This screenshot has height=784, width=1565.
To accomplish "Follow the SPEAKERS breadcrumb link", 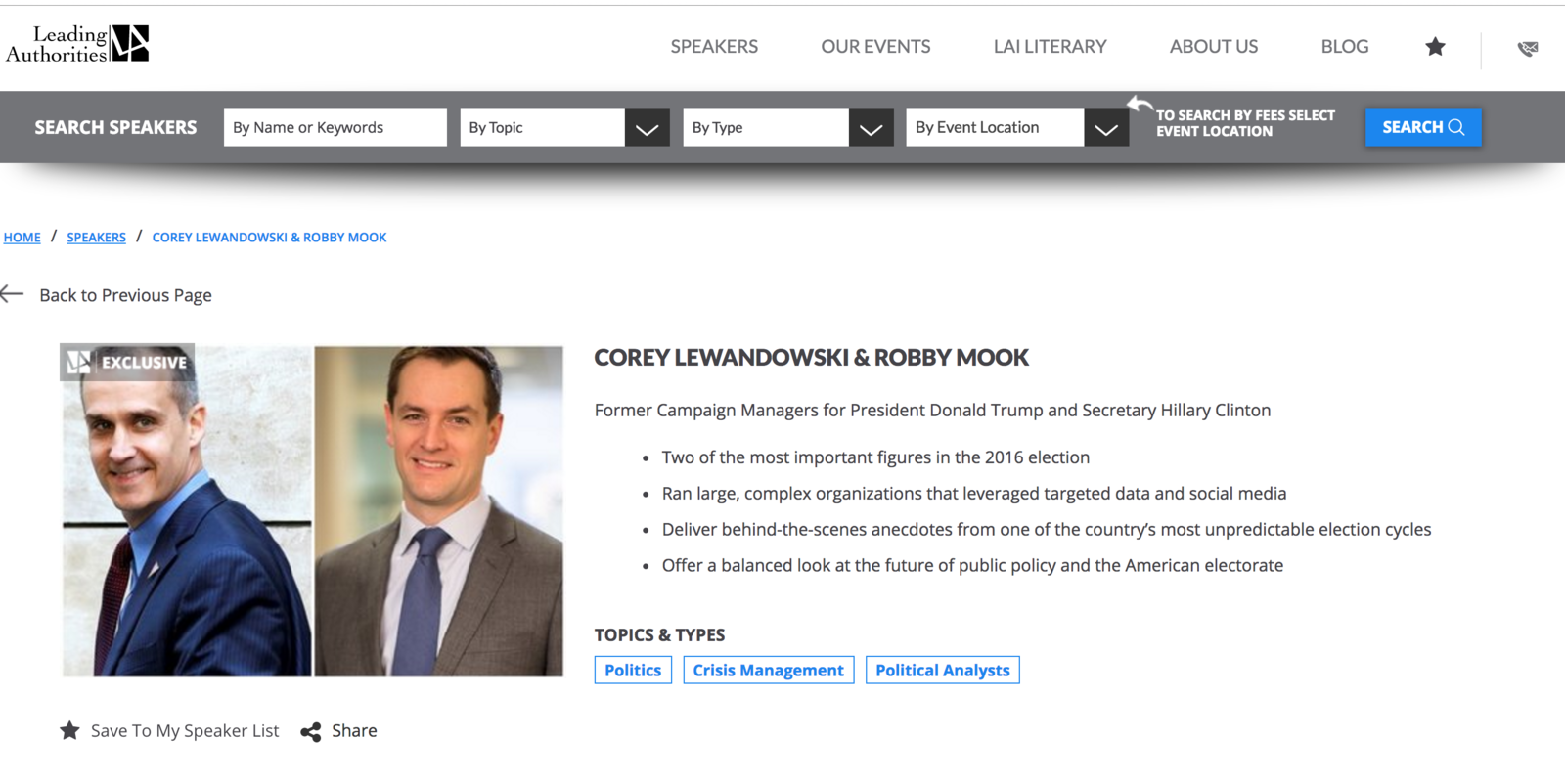I will 96,238.
